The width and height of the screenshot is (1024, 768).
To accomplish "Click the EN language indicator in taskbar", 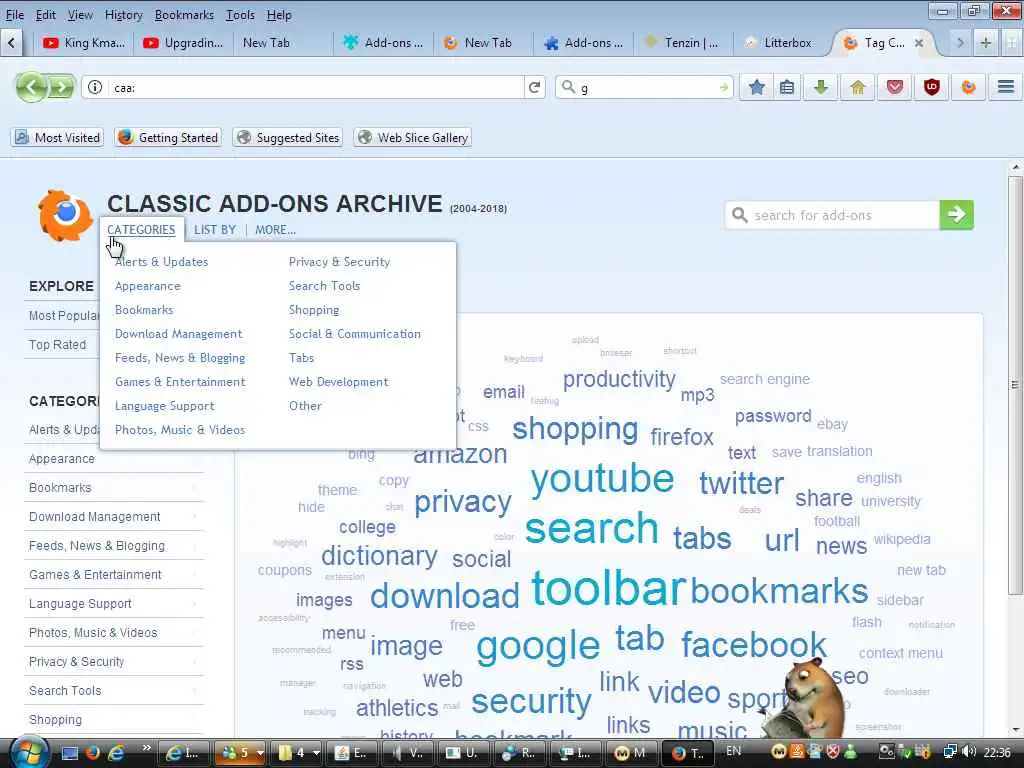I will click(733, 751).
